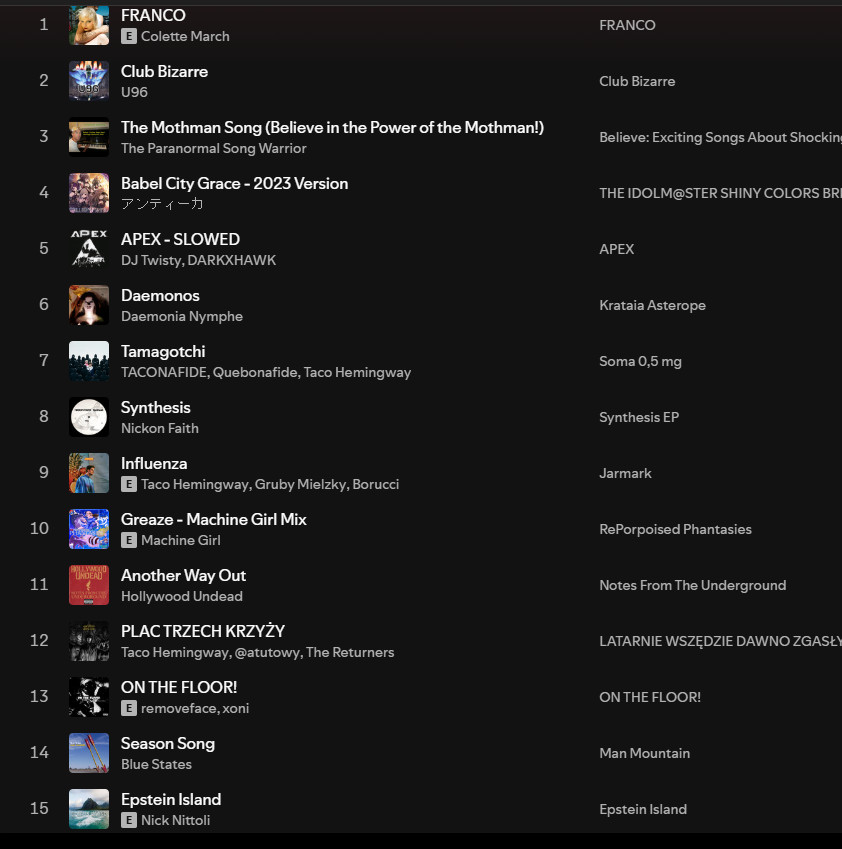Select the Tamagotchi track title
842x849 pixels.
tap(163, 351)
